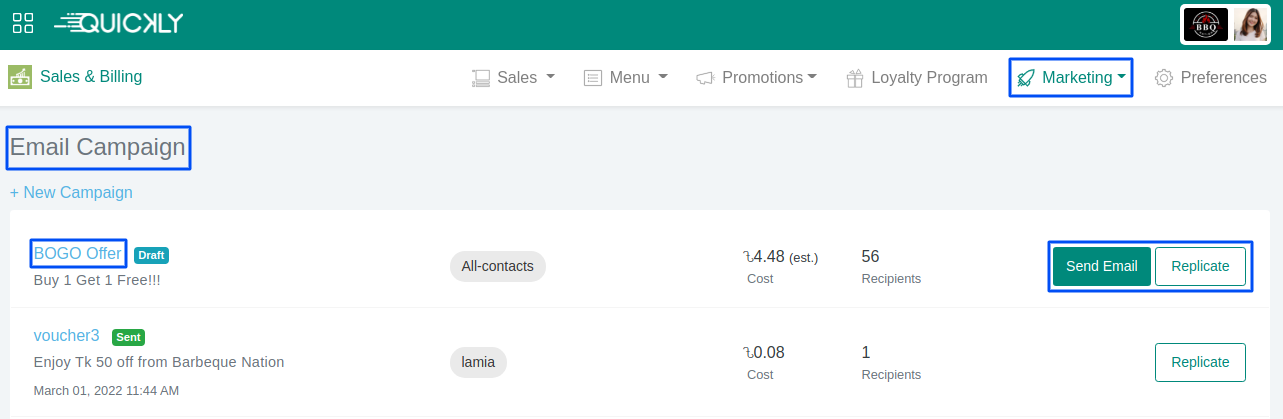Viewport: 1283px width, 419px height.
Task: Expand the Menu dropdown
Action: [x=626, y=77]
